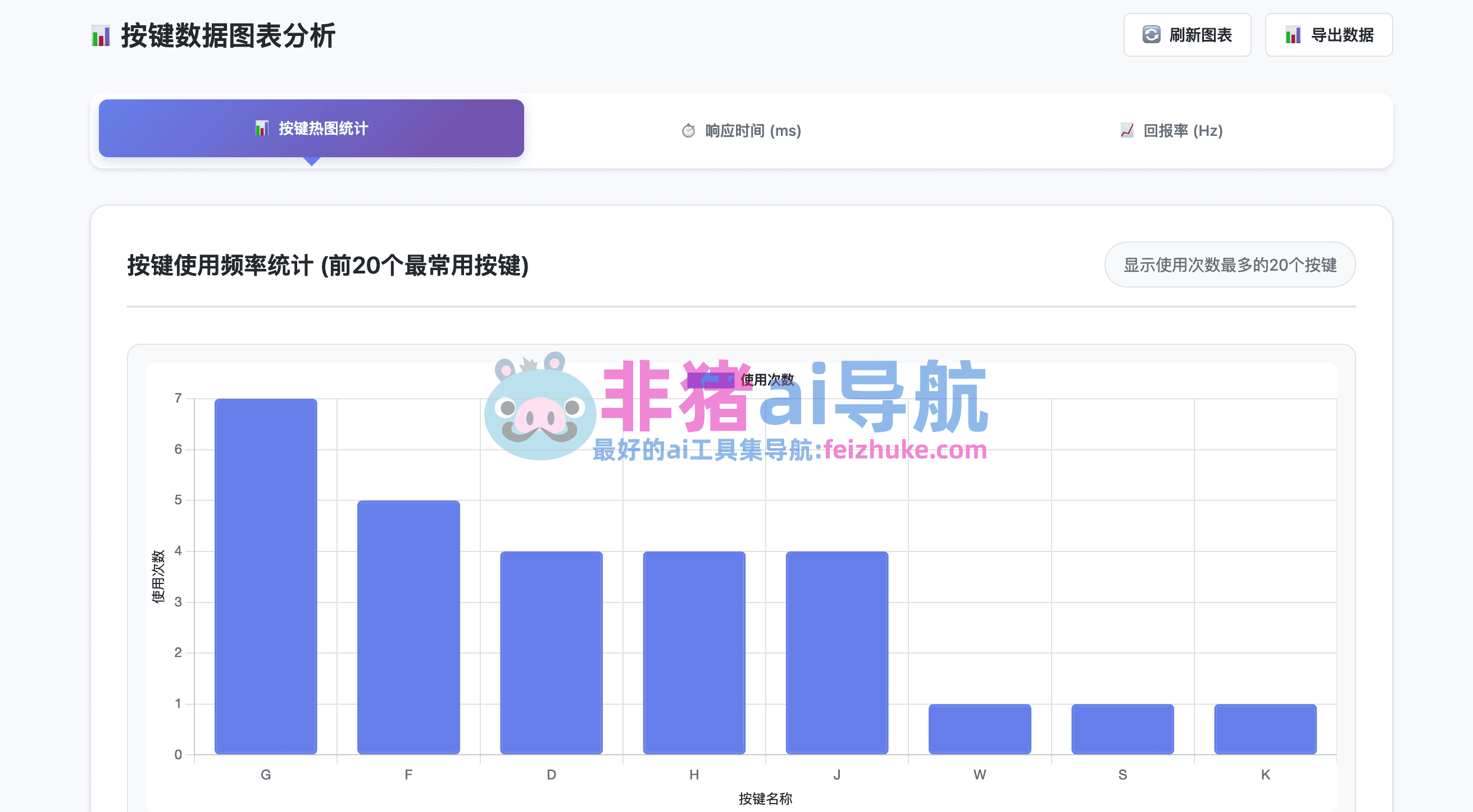
Task: Click the line chart icon beside 回报率
Action: point(1126,131)
